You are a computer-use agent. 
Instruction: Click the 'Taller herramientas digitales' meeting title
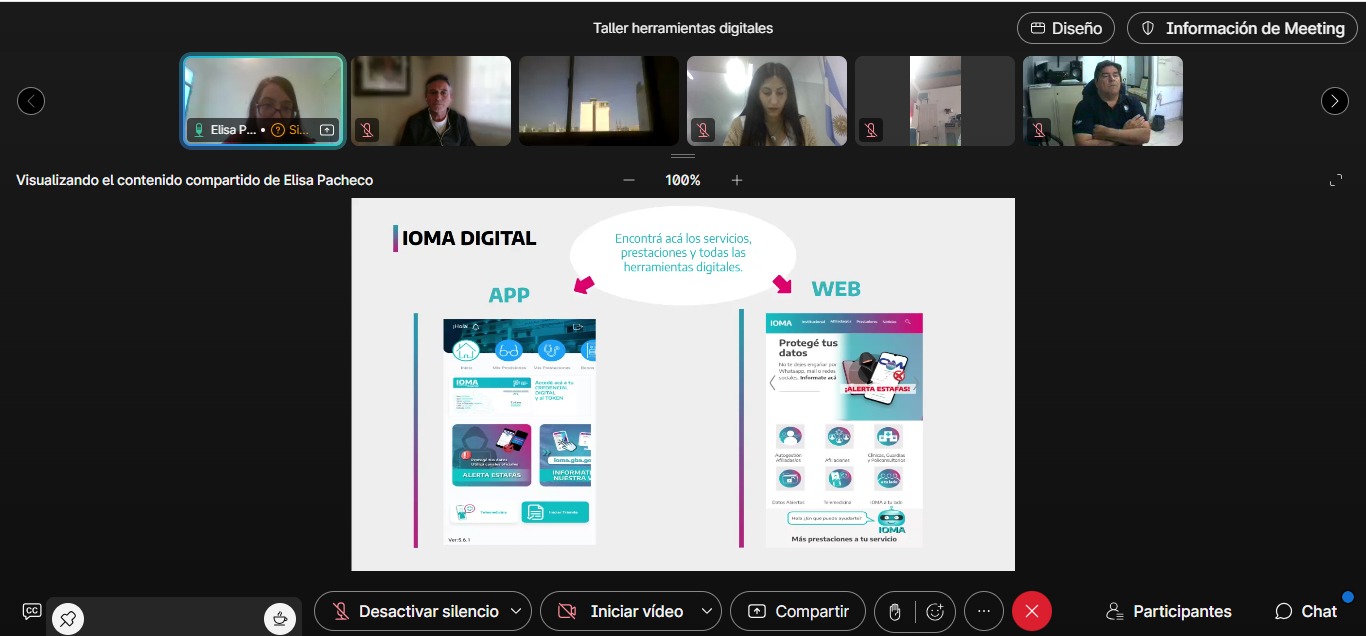click(x=683, y=28)
